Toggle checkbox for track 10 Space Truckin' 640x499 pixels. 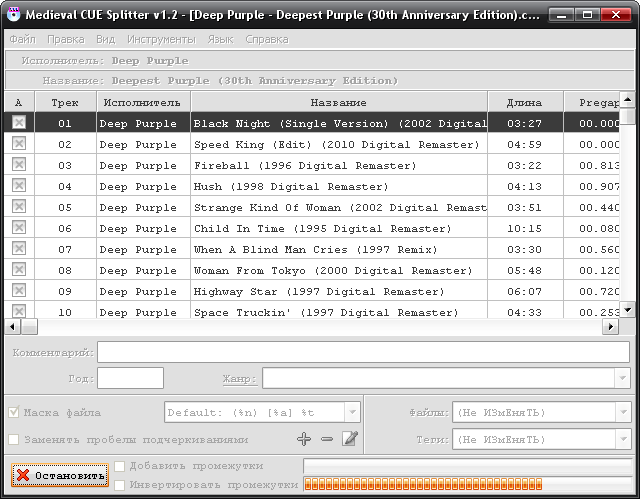[x=19, y=311]
